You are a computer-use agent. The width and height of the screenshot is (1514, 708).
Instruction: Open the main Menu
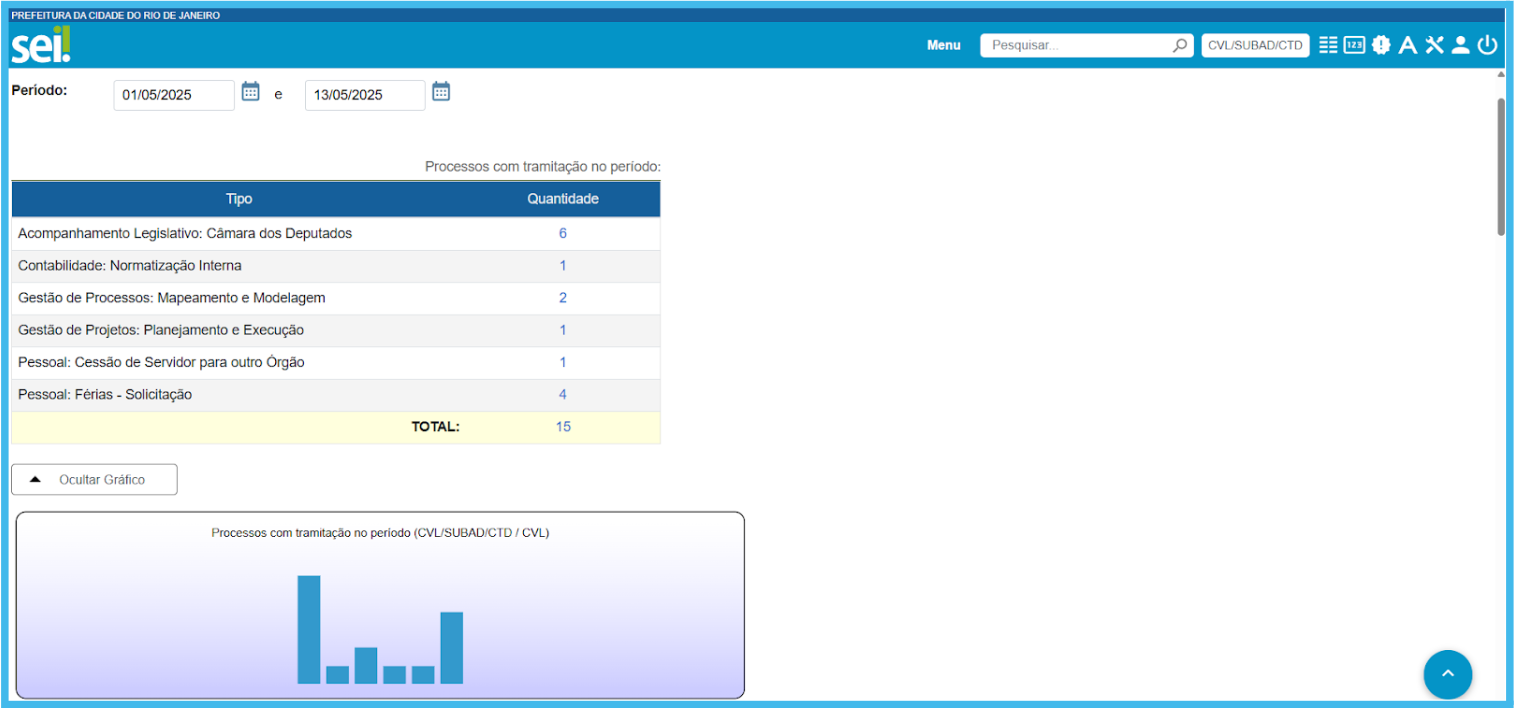pyautogui.click(x=943, y=45)
